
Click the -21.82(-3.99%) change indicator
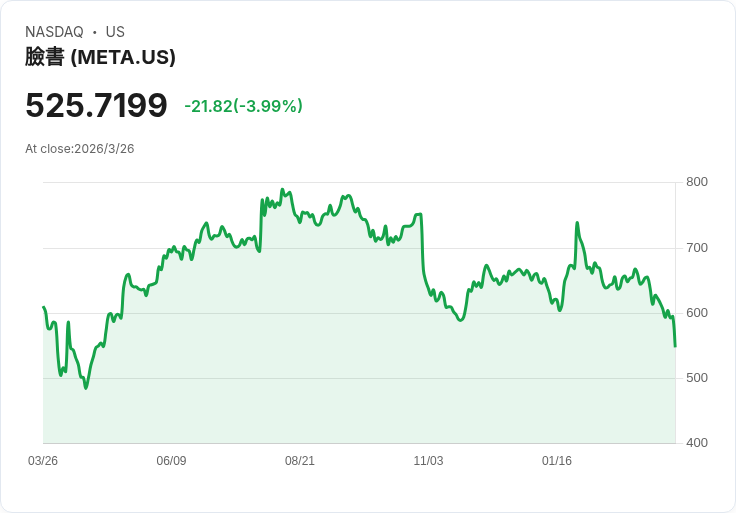[x=243, y=106]
